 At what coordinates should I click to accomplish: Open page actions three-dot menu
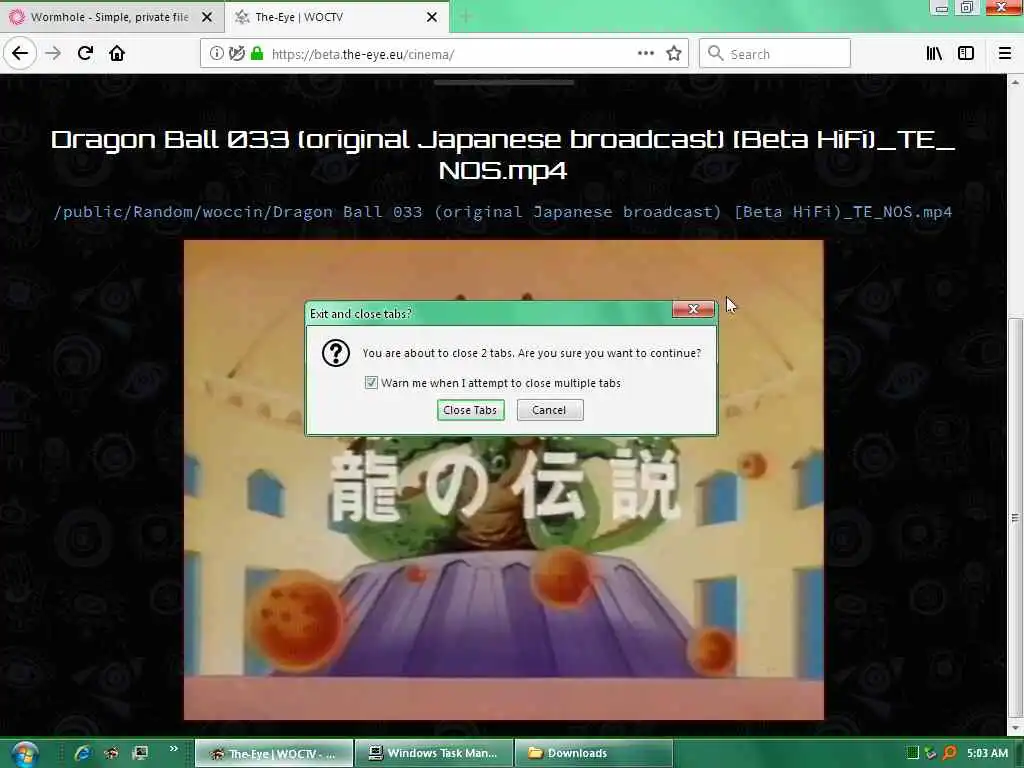[645, 54]
